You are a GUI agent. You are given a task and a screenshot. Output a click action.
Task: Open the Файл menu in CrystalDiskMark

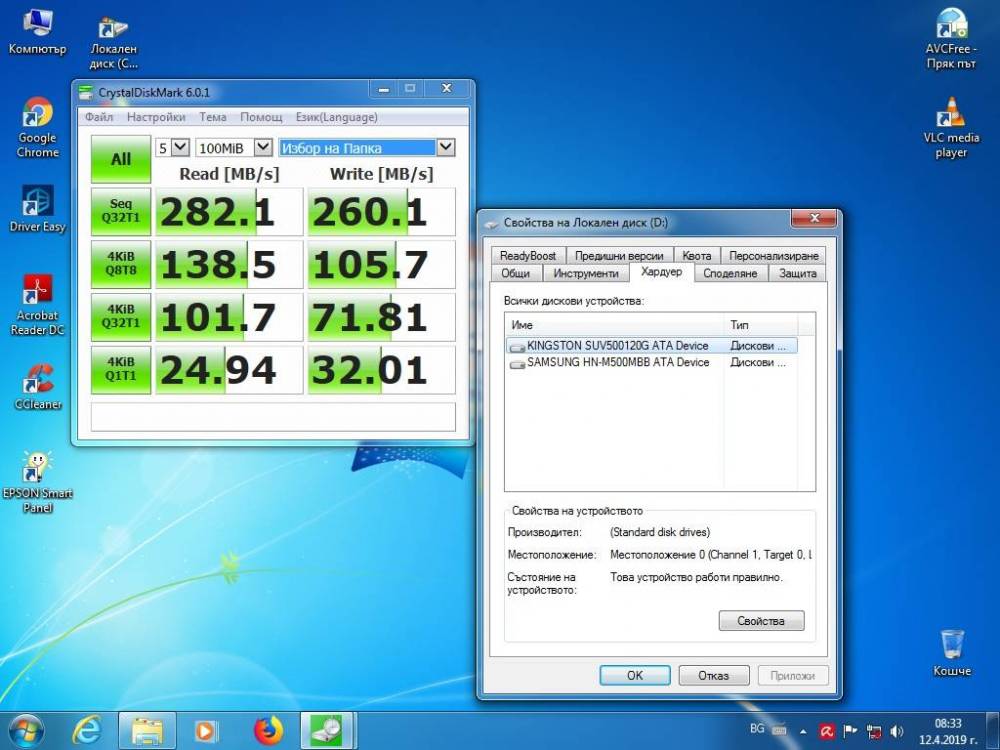click(99, 117)
